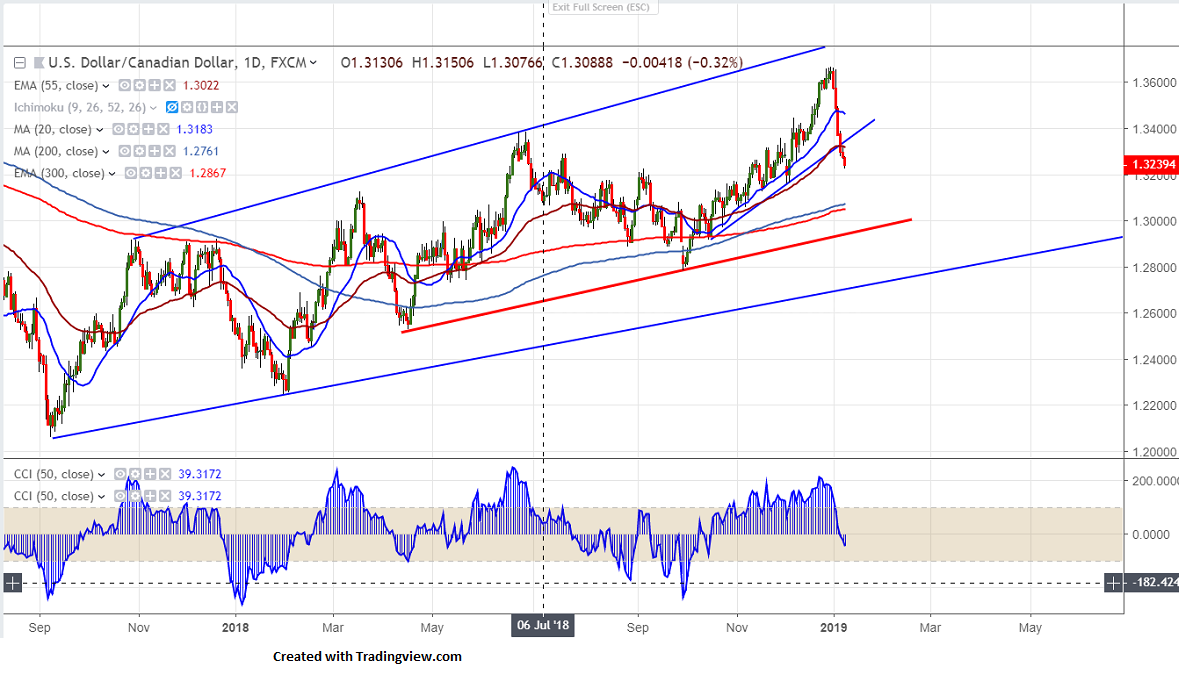
Task: Remove MA (200, close) with the X icon
Action: 170,151
